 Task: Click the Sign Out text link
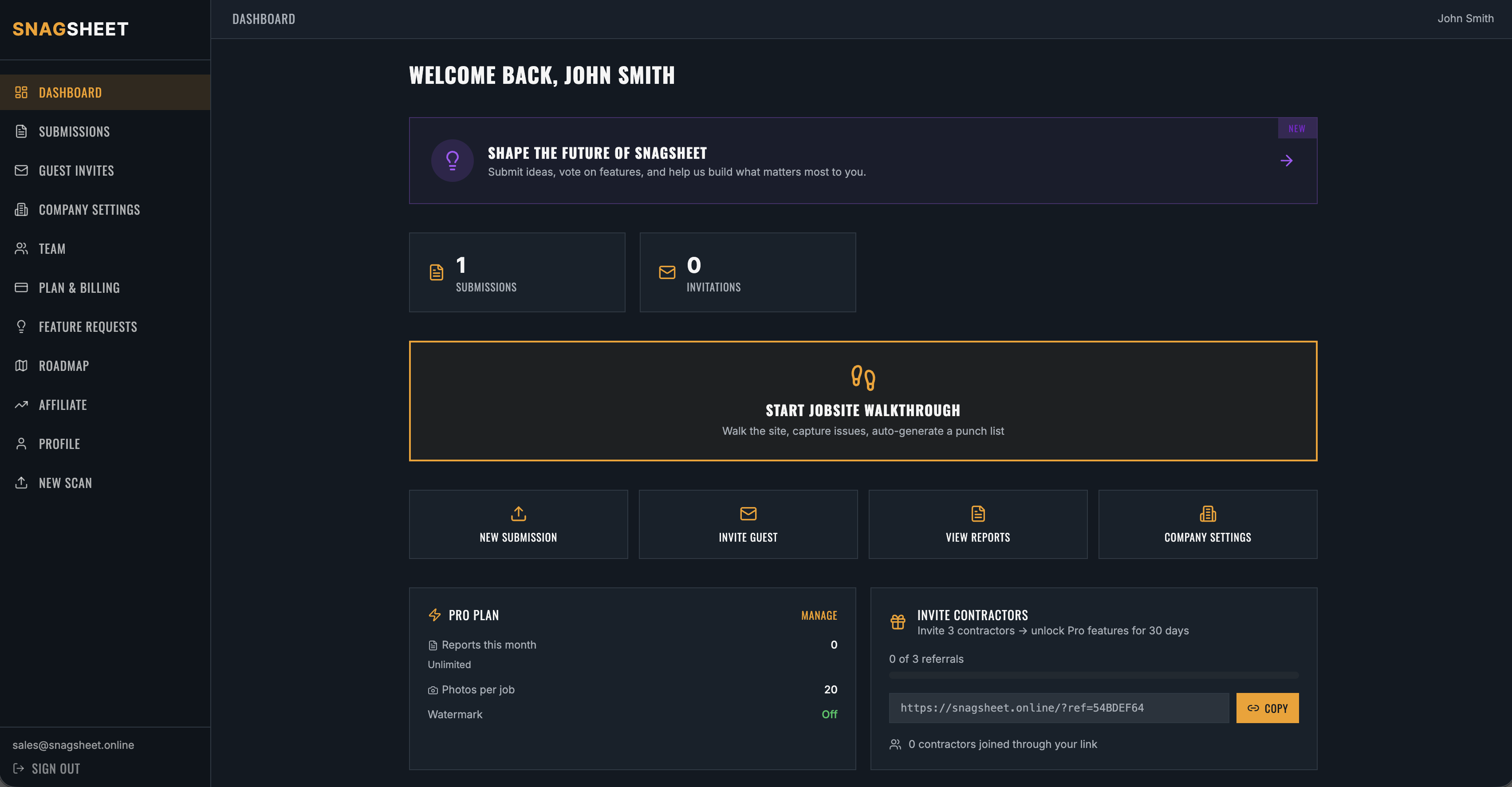[x=56, y=768]
